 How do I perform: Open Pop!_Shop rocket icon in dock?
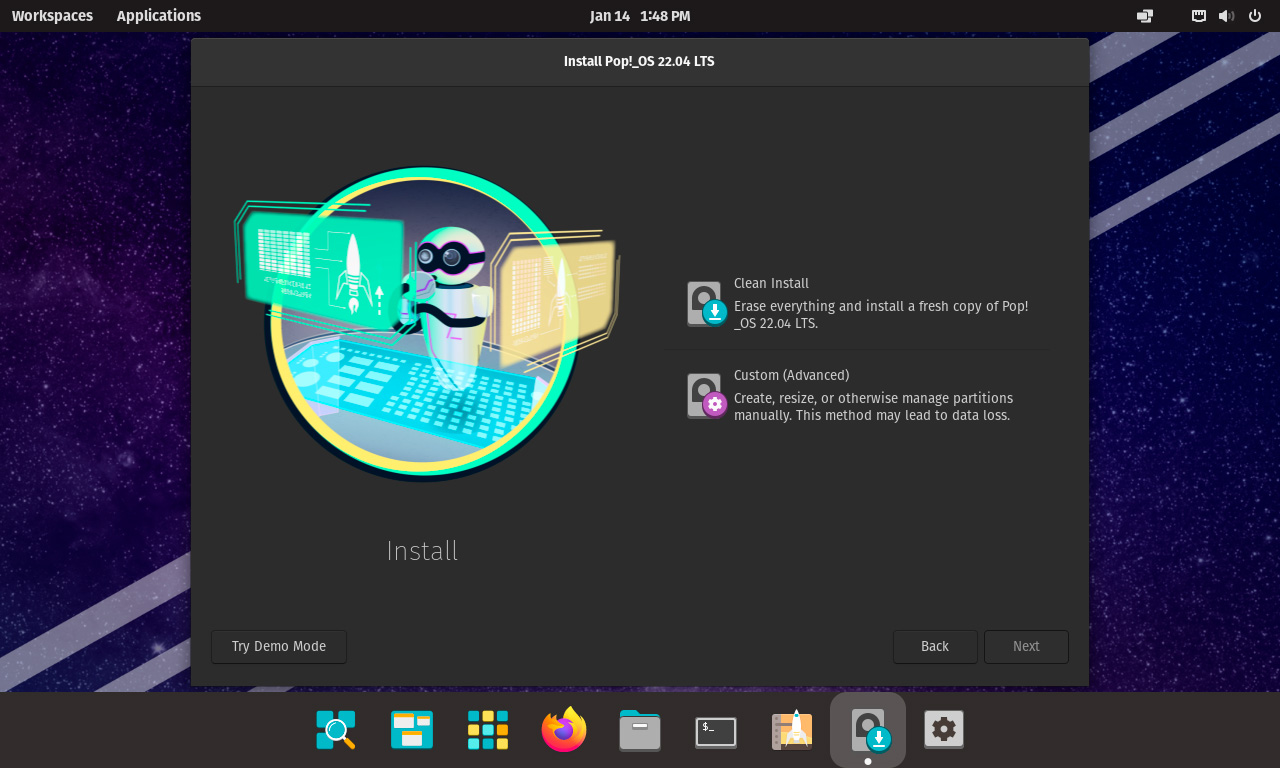pyautogui.click(x=792, y=730)
